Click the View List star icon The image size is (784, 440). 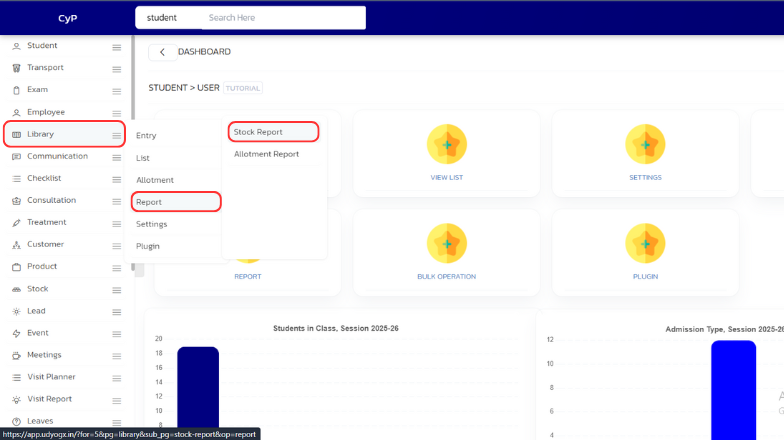point(447,145)
